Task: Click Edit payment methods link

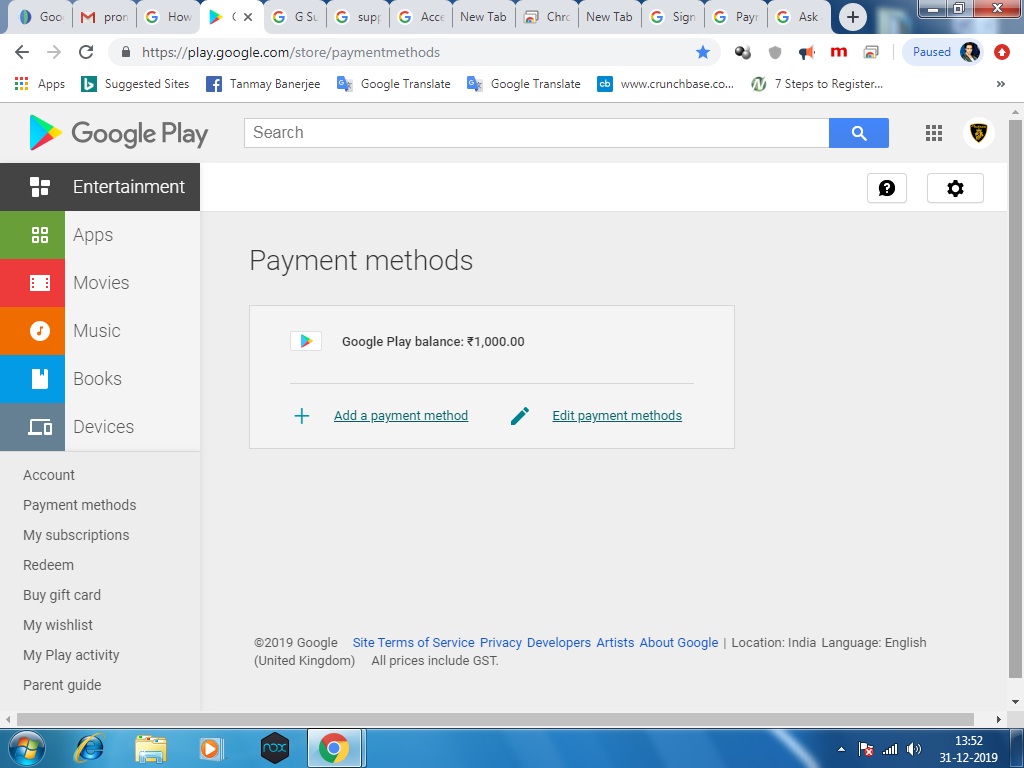Action: coord(617,415)
